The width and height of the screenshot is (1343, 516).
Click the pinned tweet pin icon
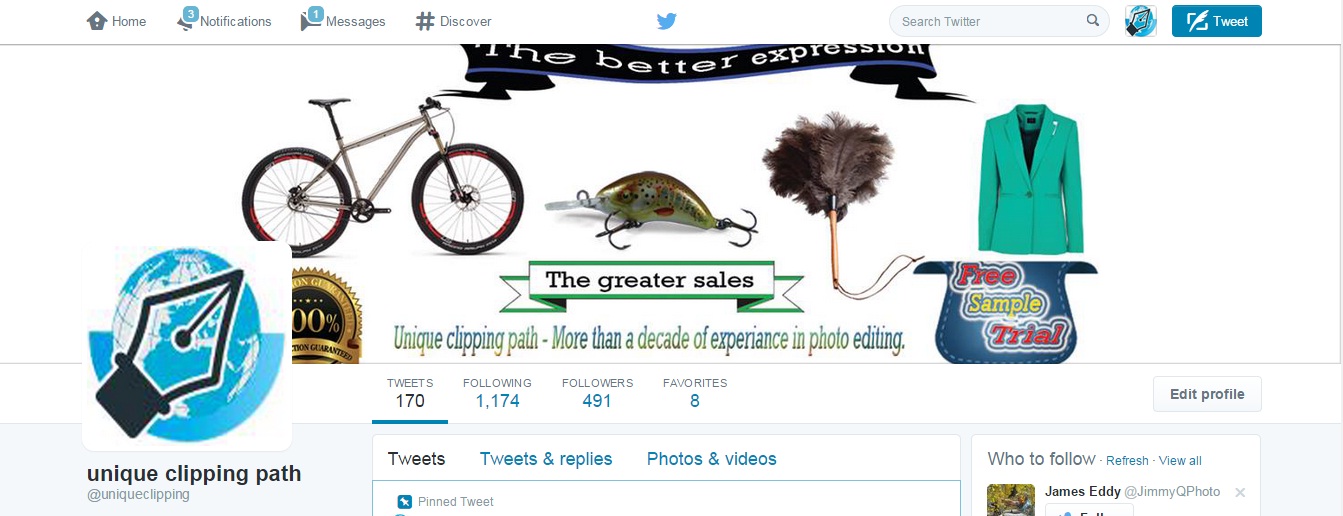(x=405, y=502)
